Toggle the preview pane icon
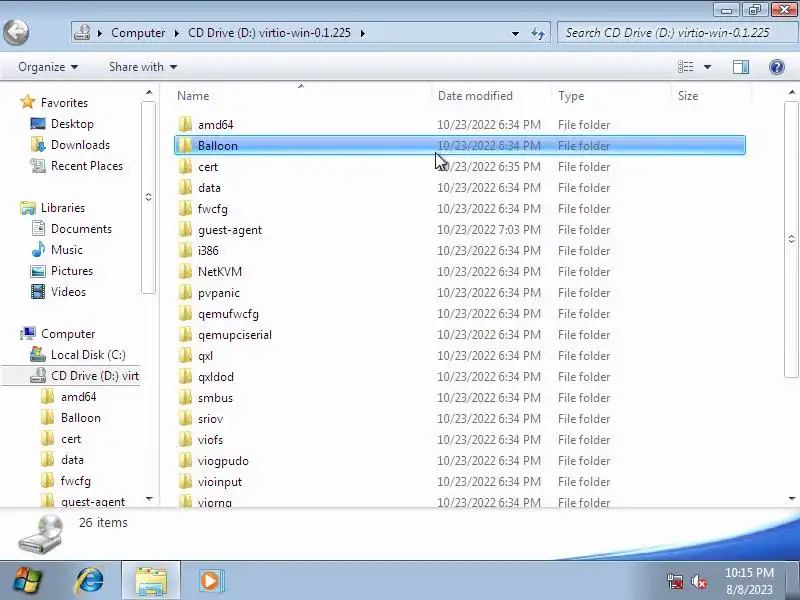Screen dimensions: 800x600 pyautogui.click(x=741, y=67)
